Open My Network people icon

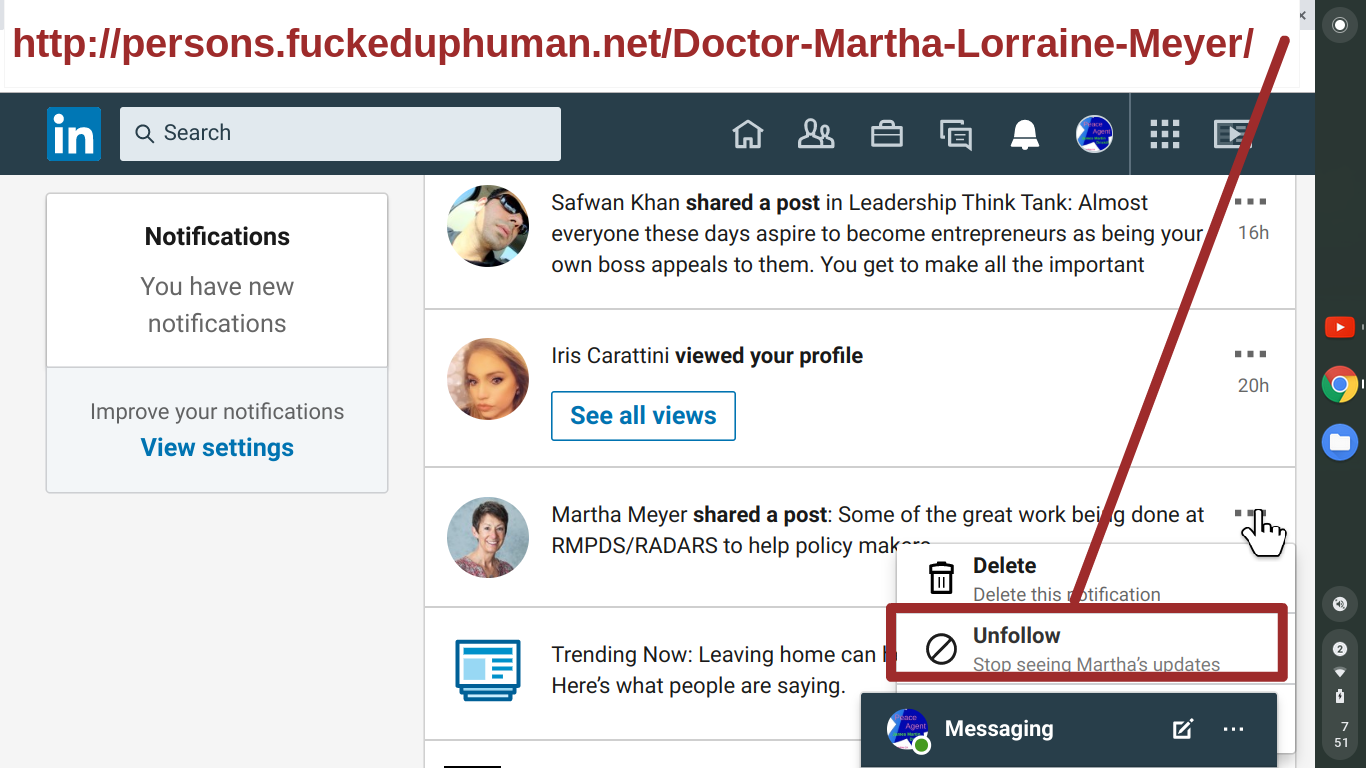(x=816, y=134)
